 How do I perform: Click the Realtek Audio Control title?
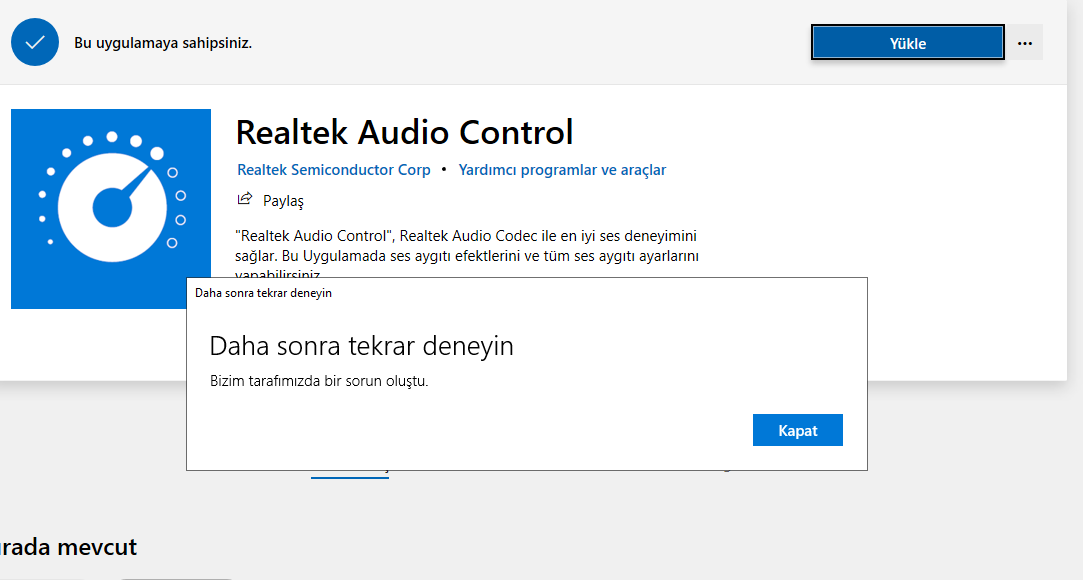pos(404,133)
